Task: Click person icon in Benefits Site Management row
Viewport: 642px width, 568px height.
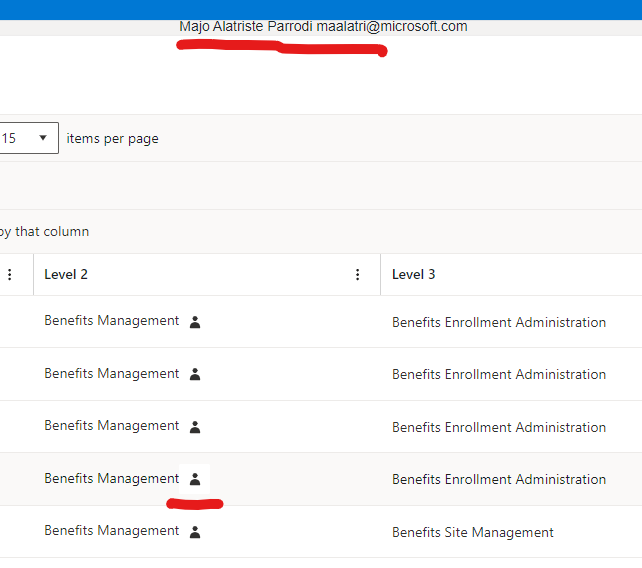Action: [x=195, y=532]
